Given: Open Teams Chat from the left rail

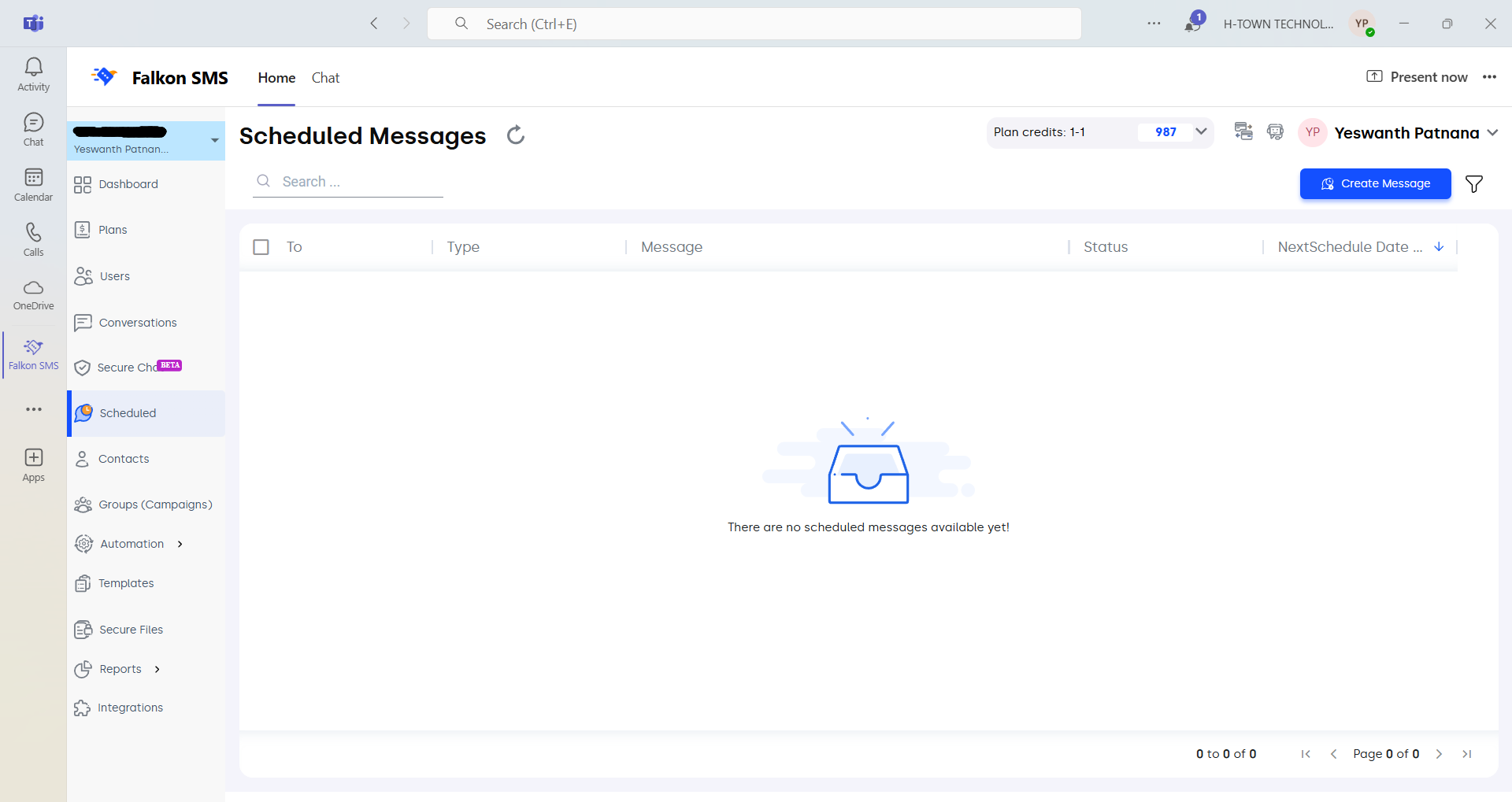Looking at the screenshot, I should point(33,130).
